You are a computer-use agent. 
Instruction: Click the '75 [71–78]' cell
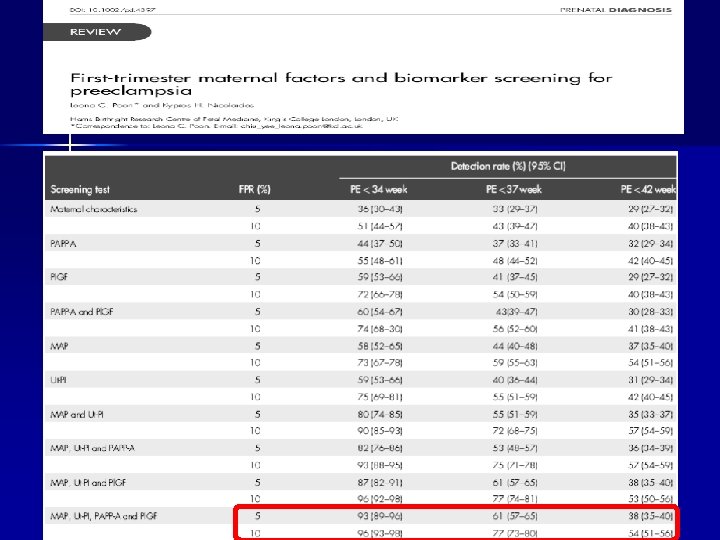point(515,465)
